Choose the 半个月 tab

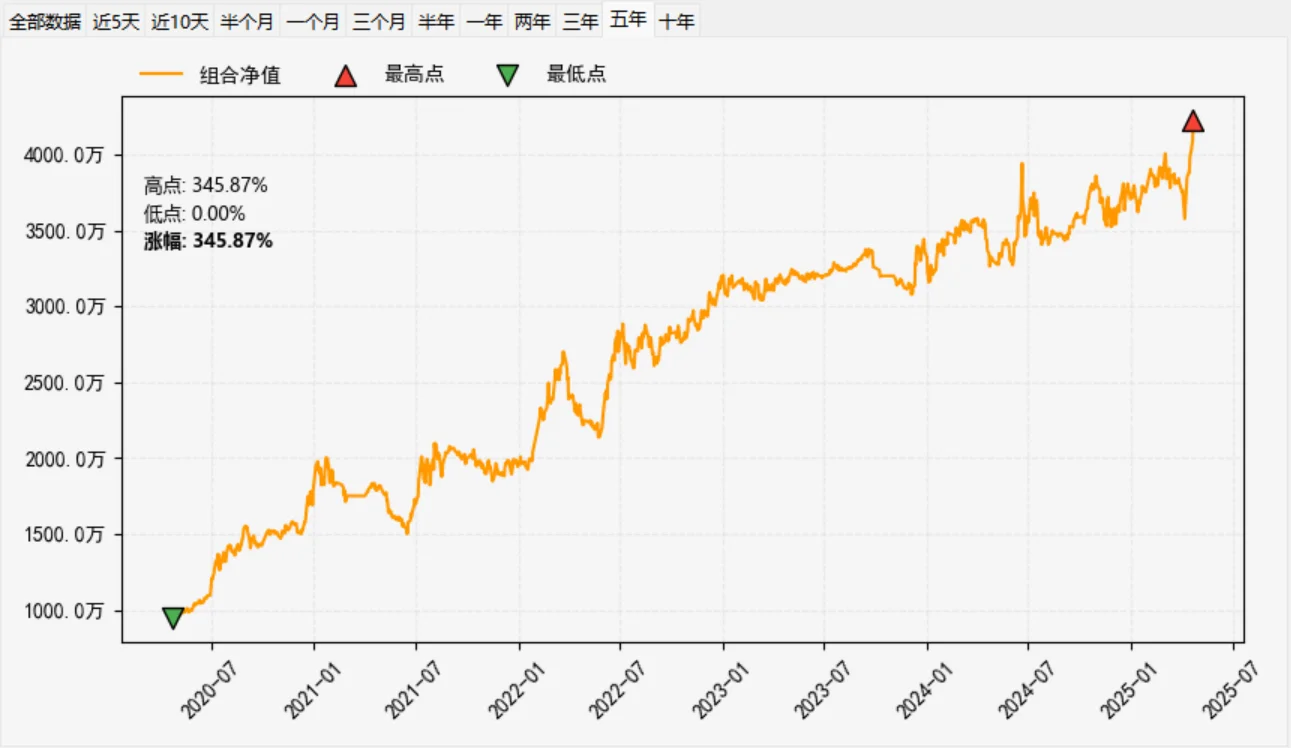coord(247,21)
